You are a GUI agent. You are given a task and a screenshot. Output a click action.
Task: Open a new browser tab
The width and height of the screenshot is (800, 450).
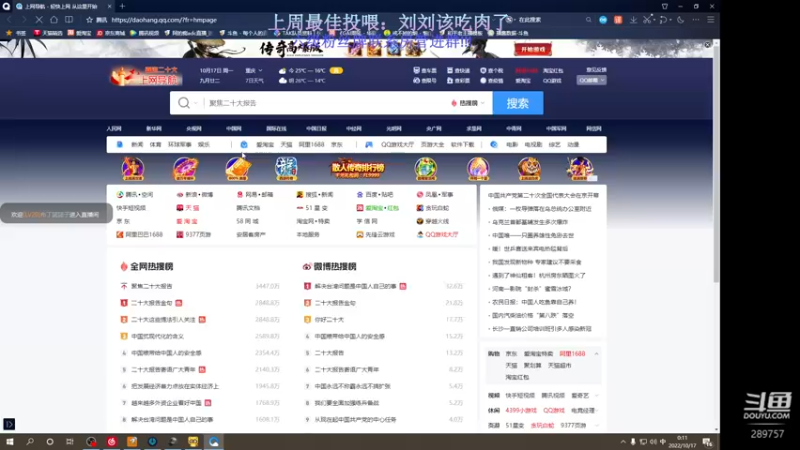[122, 6]
